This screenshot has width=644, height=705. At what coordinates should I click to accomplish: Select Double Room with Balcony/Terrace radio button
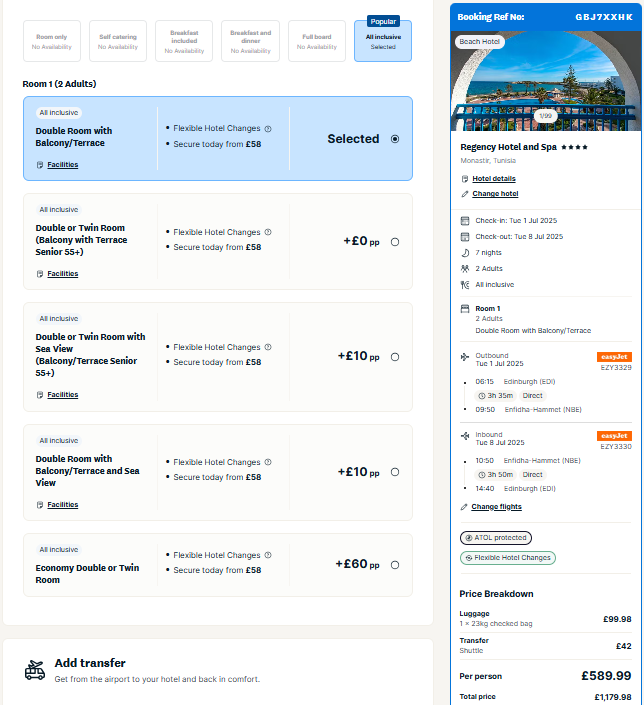395,139
